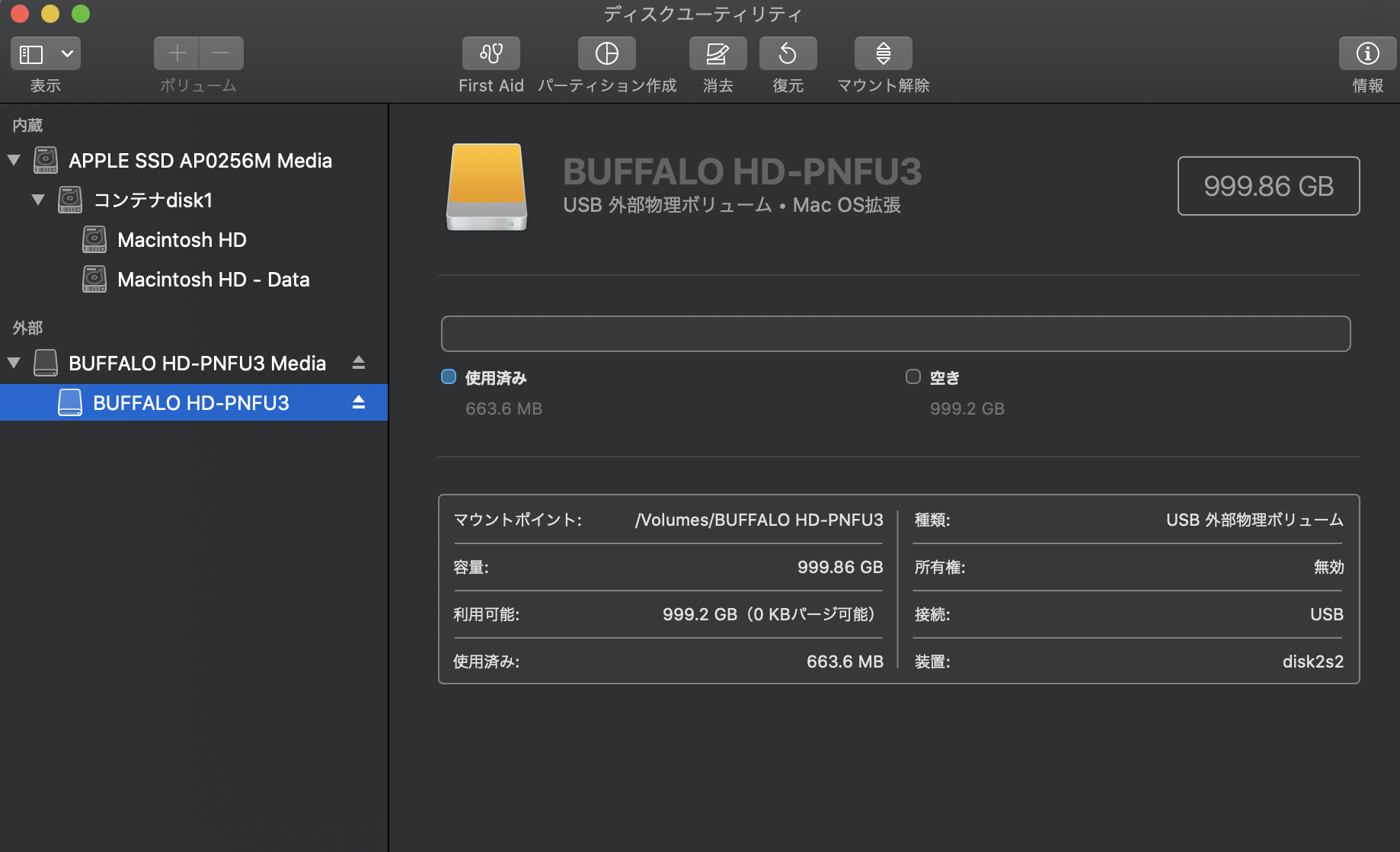Open the info (情報) panel
The height and width of the screenshot is (852, 1400).
(x=1367, y=54)
